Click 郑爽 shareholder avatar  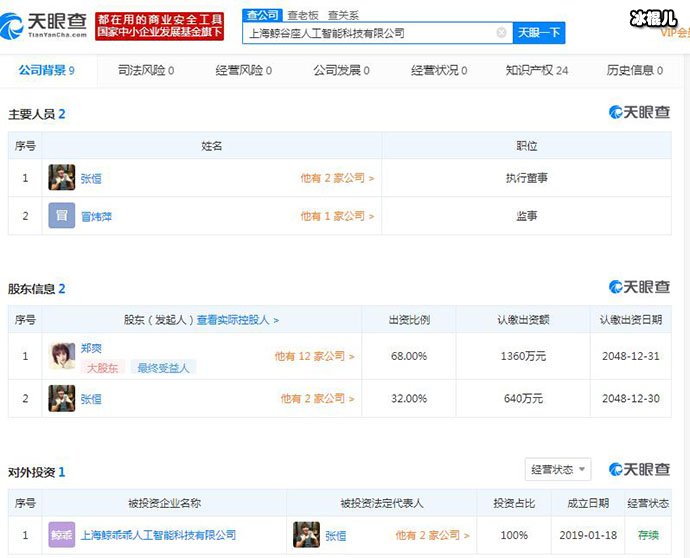click(62, 356)
